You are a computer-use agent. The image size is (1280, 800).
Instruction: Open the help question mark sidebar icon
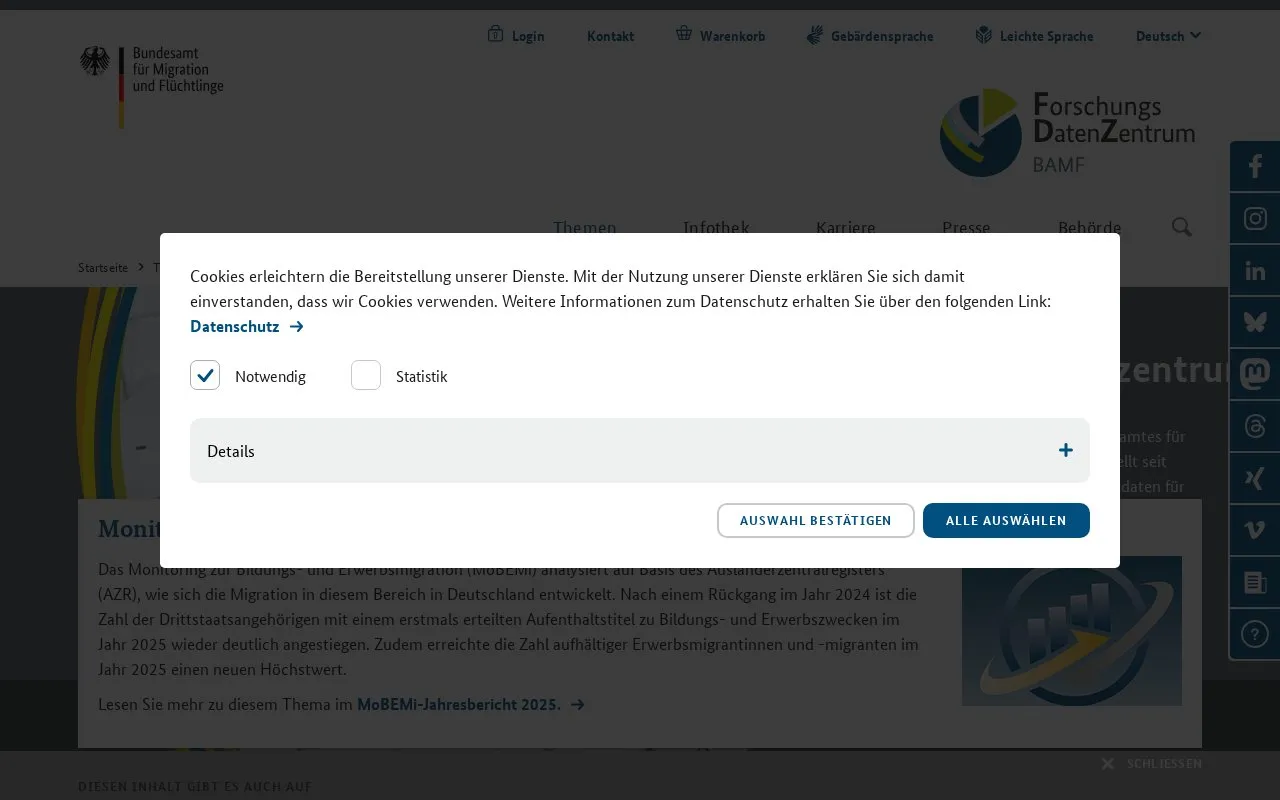(x=1255, y=634)
